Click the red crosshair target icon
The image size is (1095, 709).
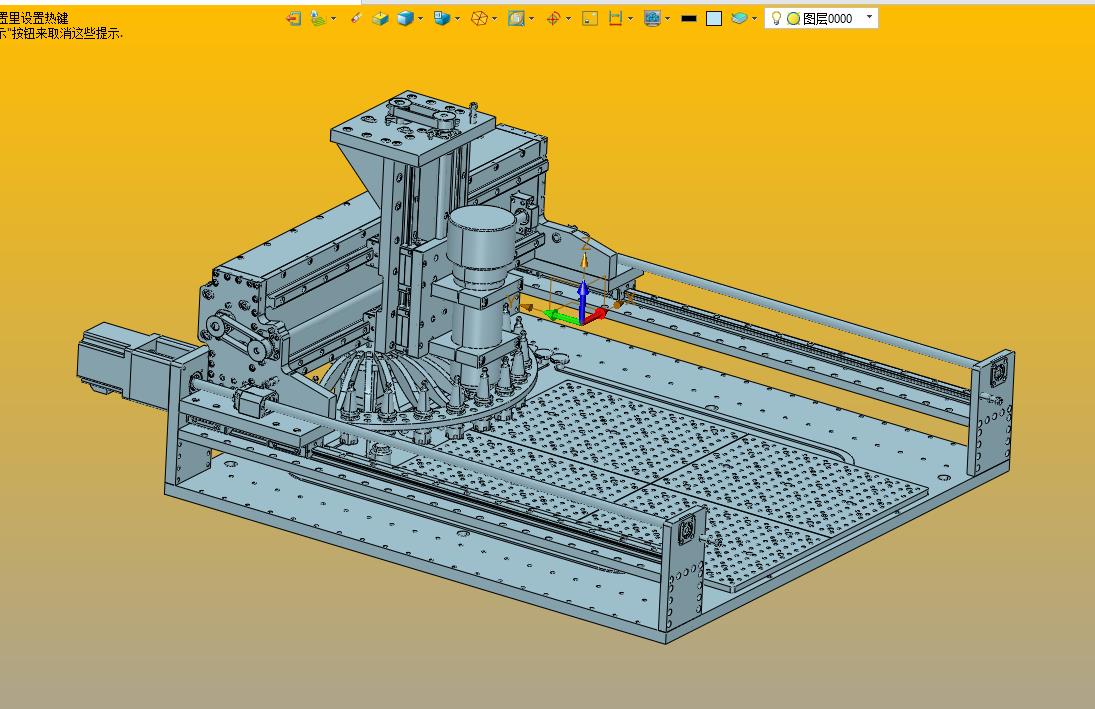point(553,19)
